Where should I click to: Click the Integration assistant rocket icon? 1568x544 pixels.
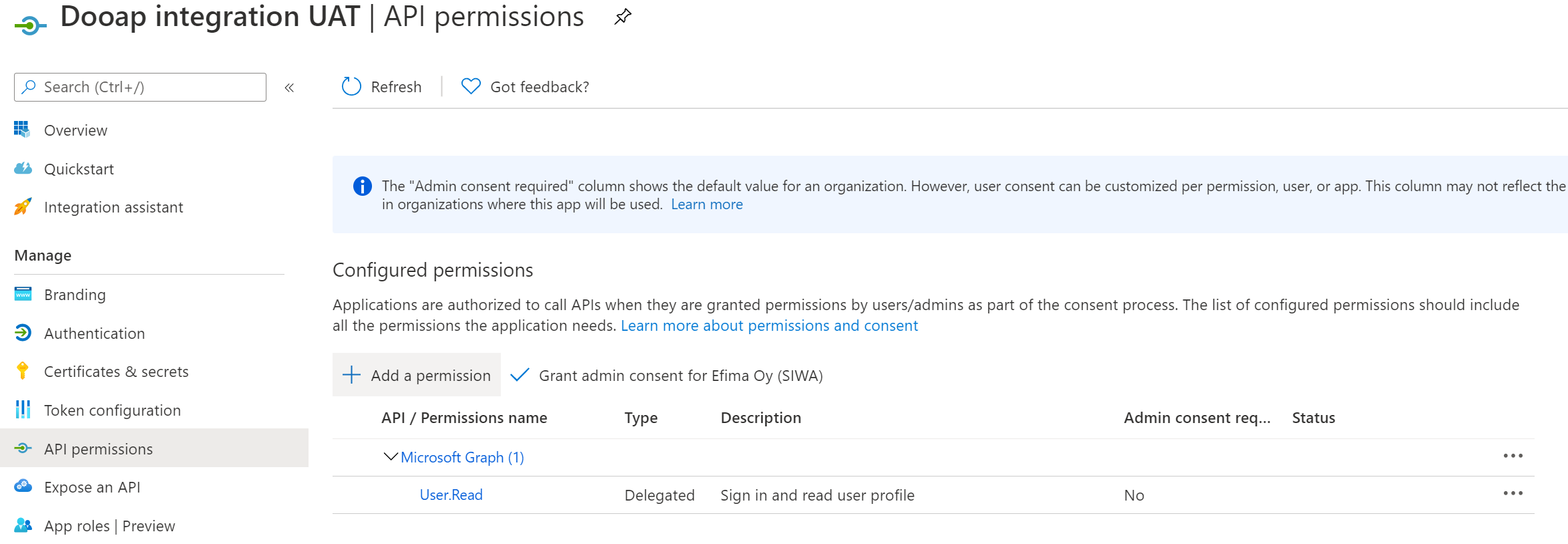(23, 207)
